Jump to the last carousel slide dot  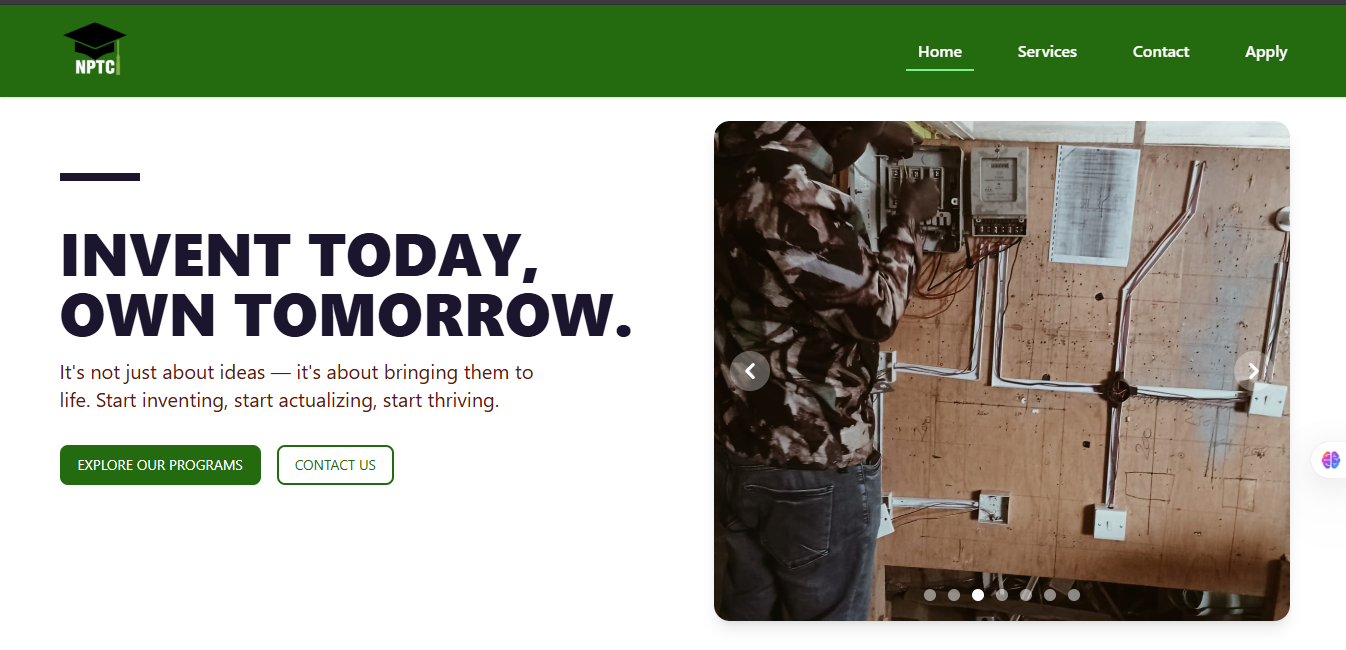coord(1074,595)
